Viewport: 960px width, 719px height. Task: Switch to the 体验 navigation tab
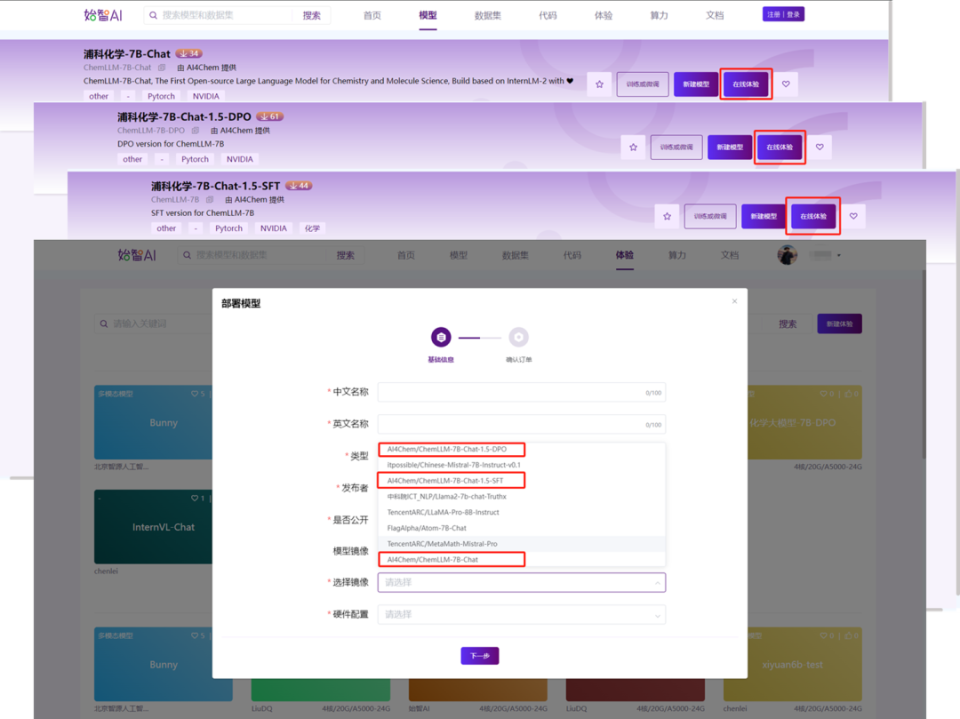pos(624,255)
